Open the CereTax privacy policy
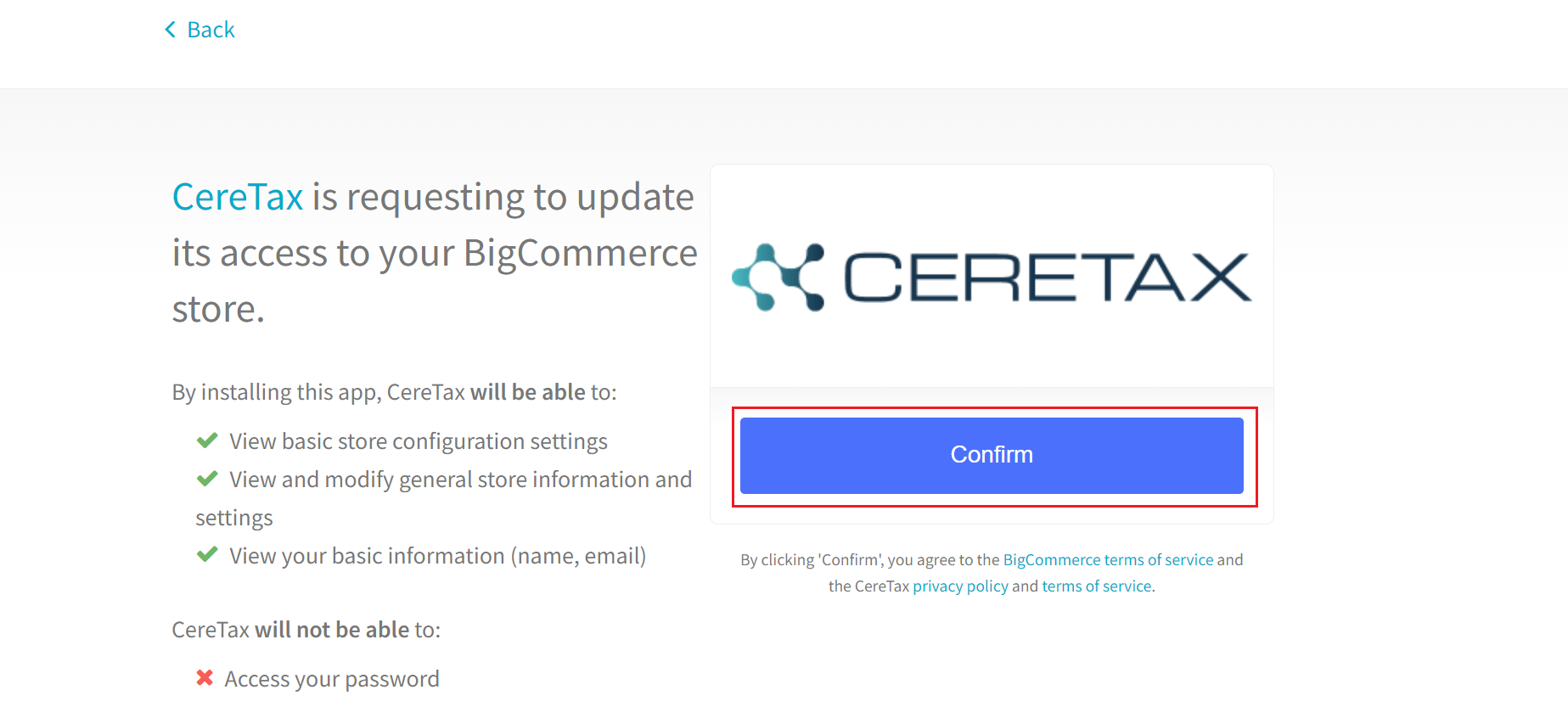The width and height of the screenshot is (1568, 718). 960,586
